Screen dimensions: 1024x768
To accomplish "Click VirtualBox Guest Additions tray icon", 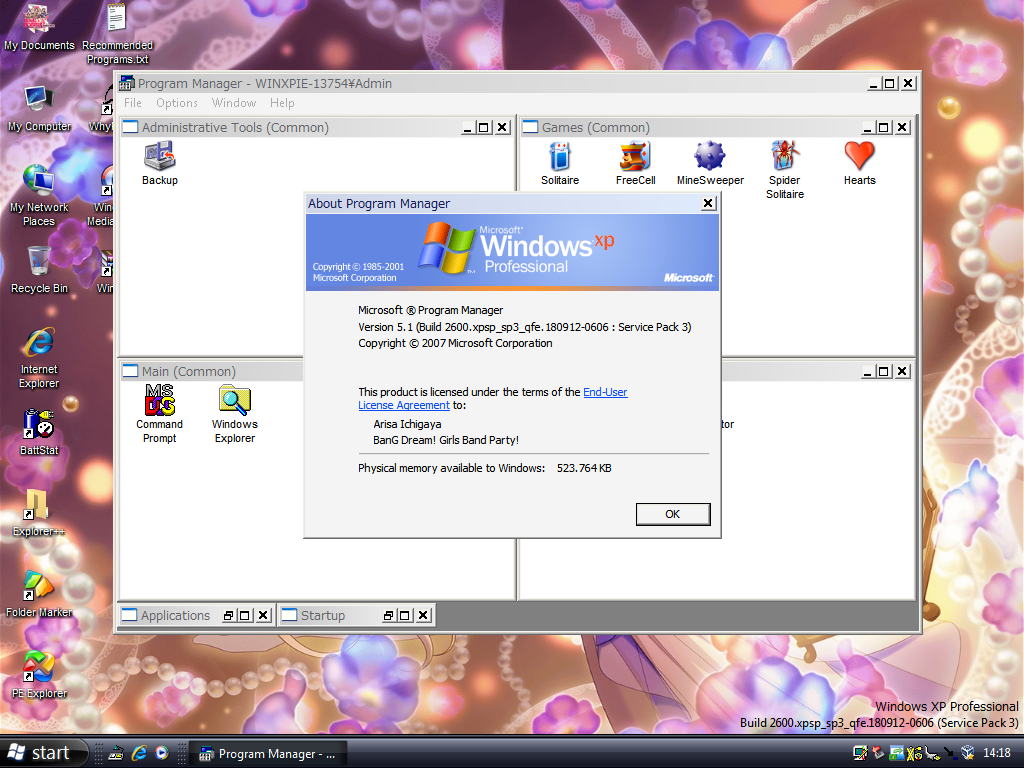I will tap(967, 753).
